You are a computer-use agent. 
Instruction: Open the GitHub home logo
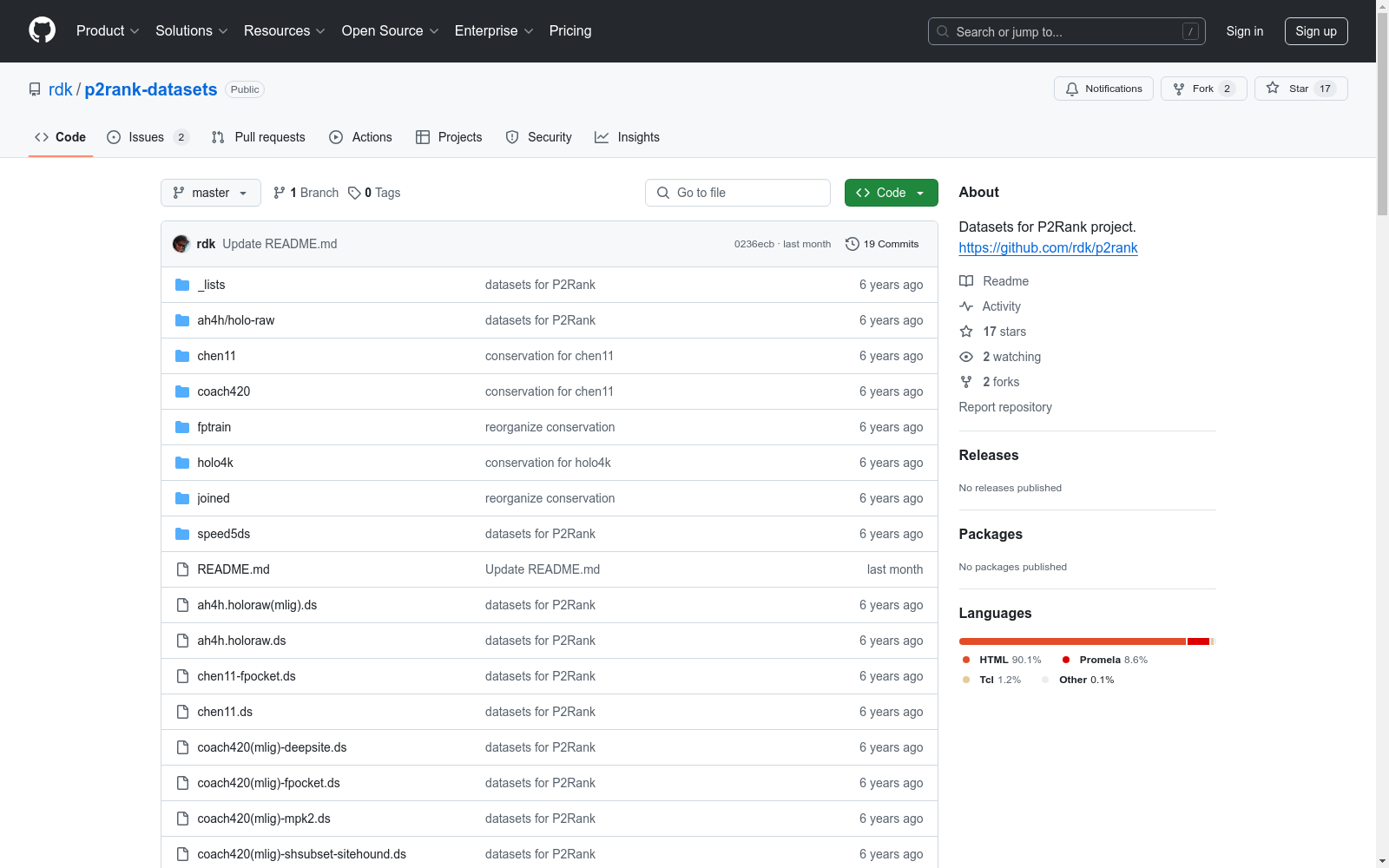(42, 30)
